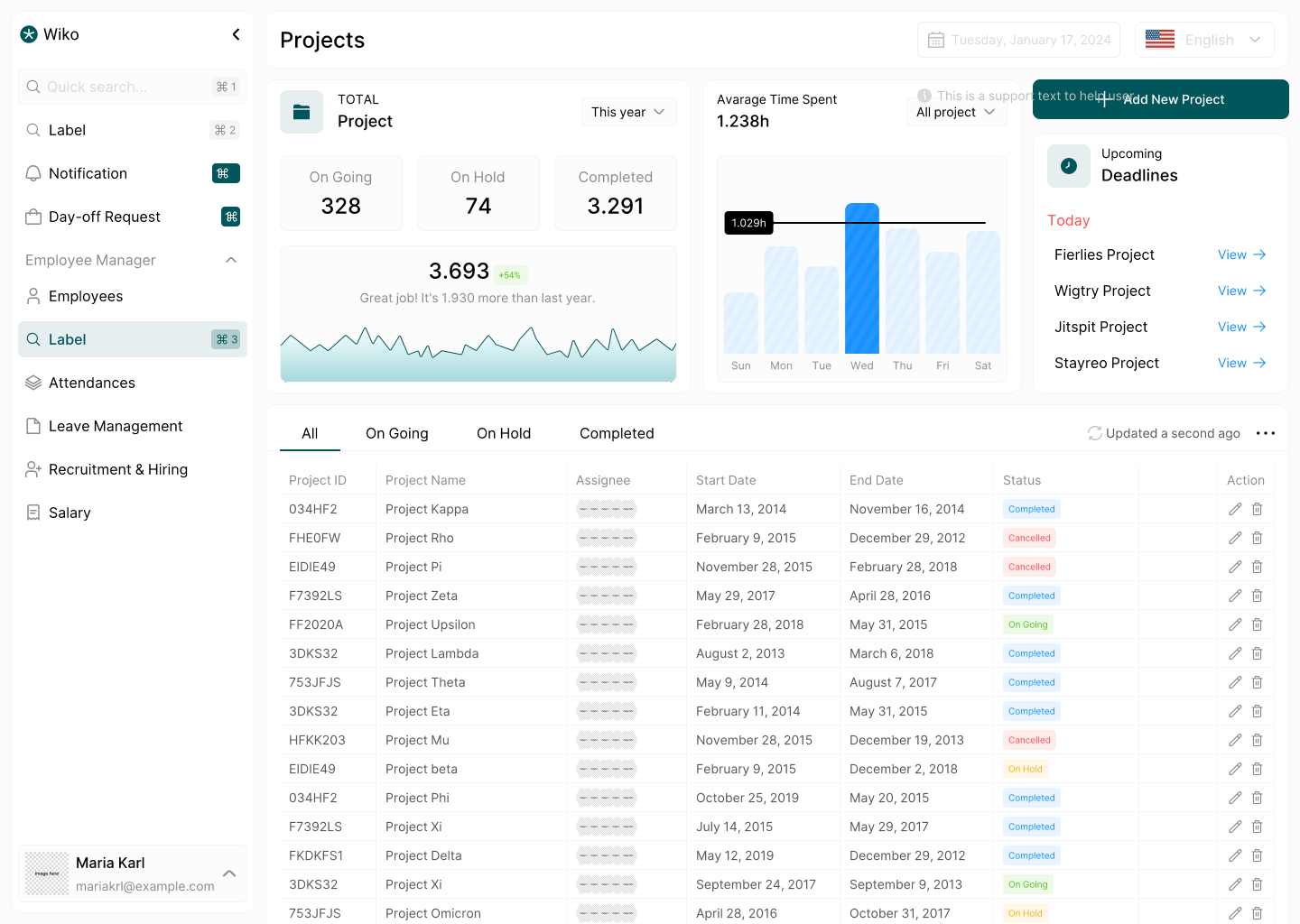
Task: Edit Project Kappa with the pencil icon
Action: pos(1235,509)
